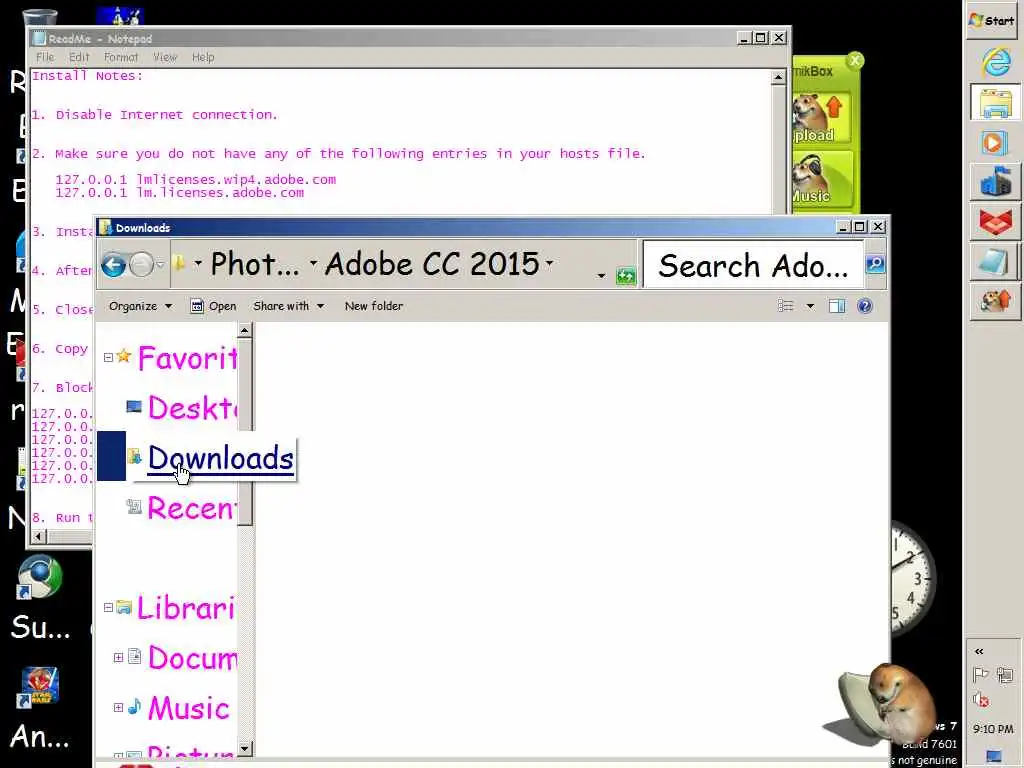Open Windows Explorer taskbar button
Viewport: 1024px width, 768px height.
tap(995, 103)
